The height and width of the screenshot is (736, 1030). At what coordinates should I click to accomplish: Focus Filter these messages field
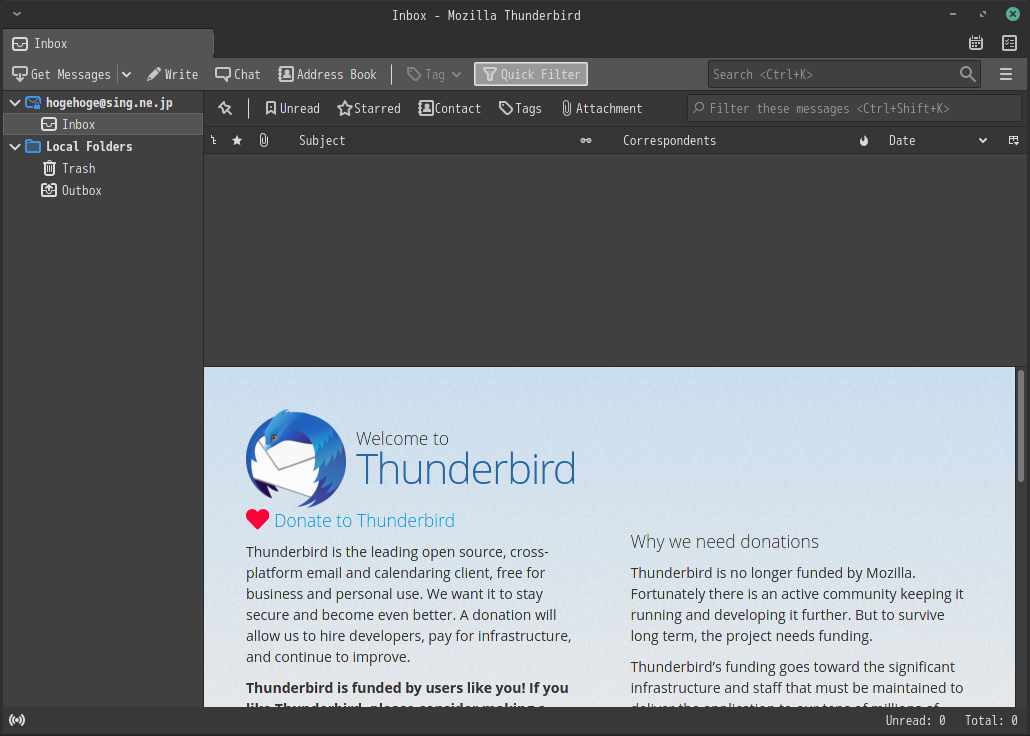[854, 108]
